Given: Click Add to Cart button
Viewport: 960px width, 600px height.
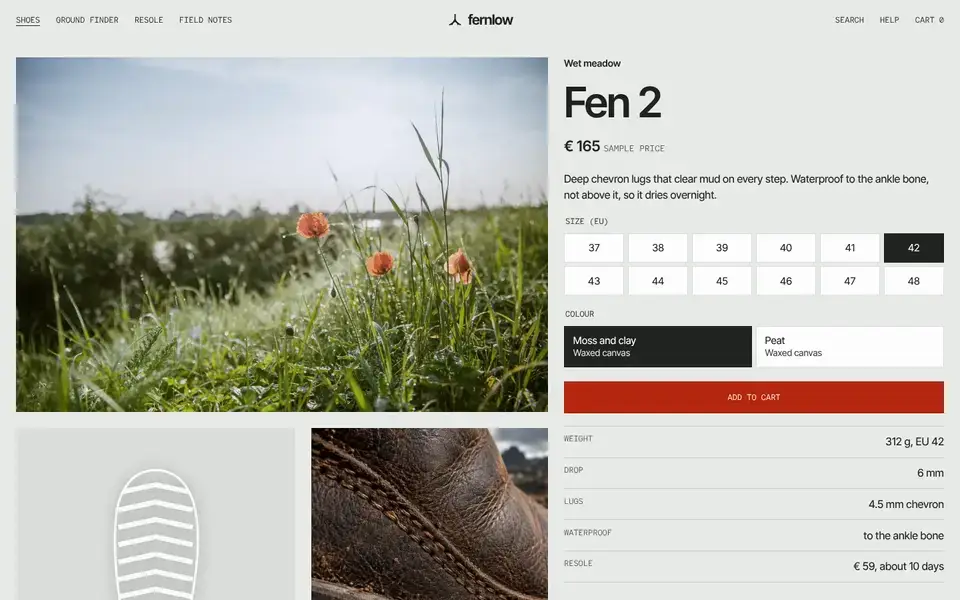Looking at the screenshot, I should click(x=754, y=397).
